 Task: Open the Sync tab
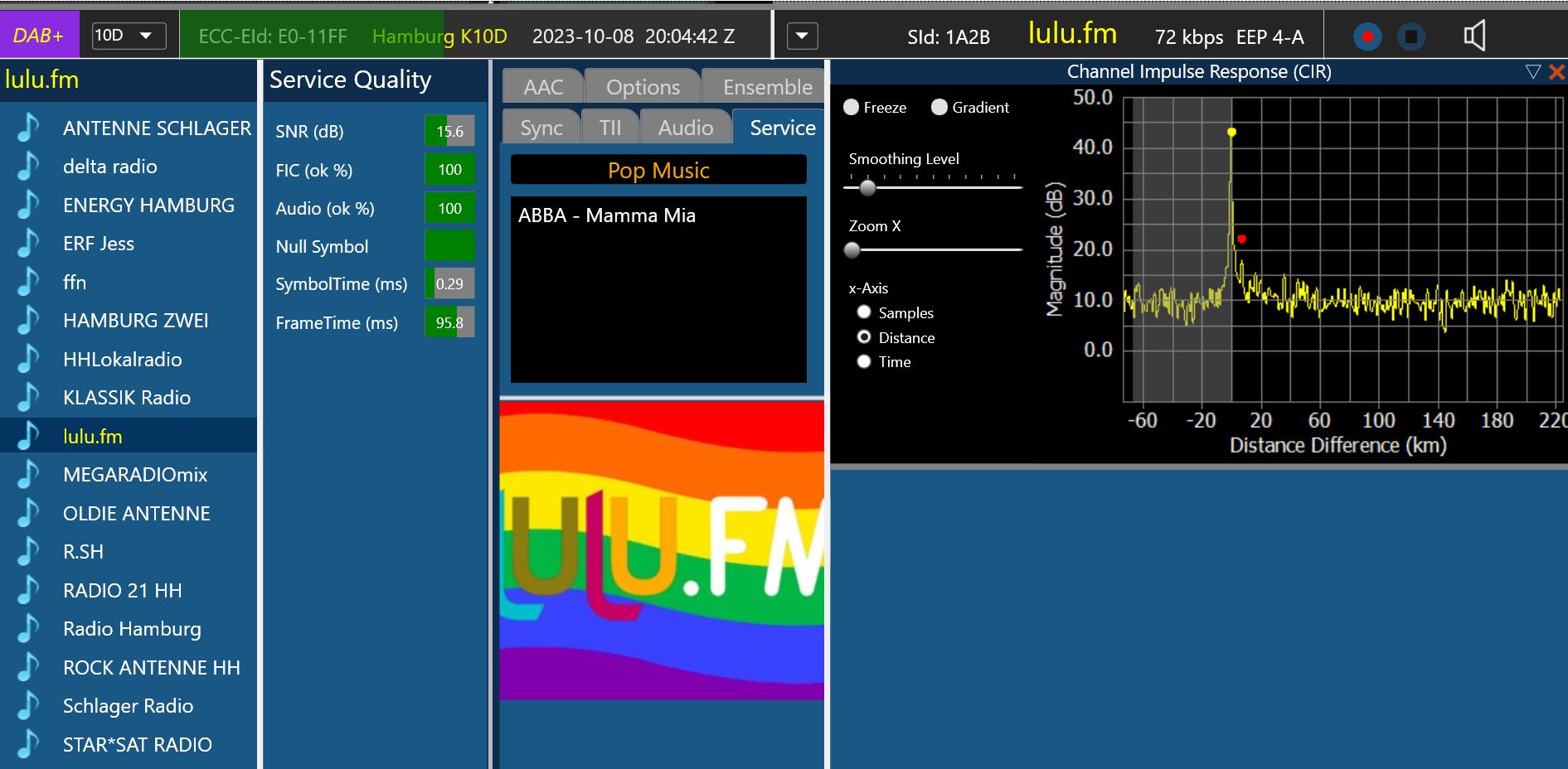click(x=541, y=128)
